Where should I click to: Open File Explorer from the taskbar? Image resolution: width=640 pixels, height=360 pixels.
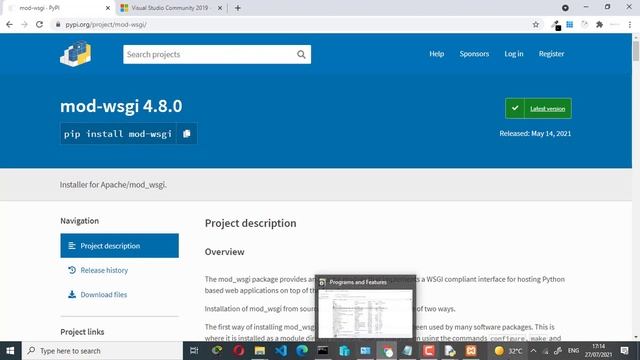[x=260, y=351]
